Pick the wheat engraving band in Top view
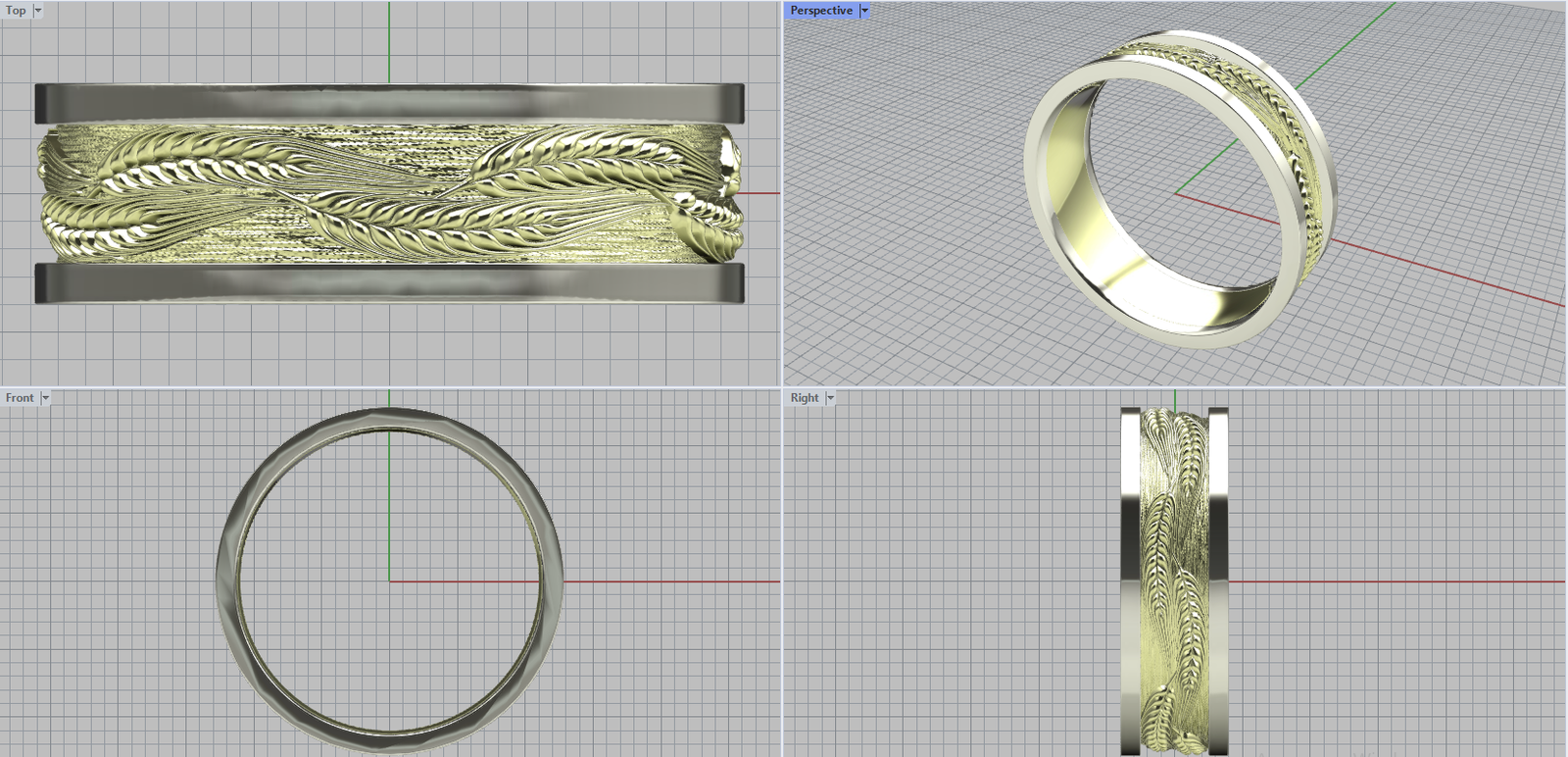 coord(389,193)
